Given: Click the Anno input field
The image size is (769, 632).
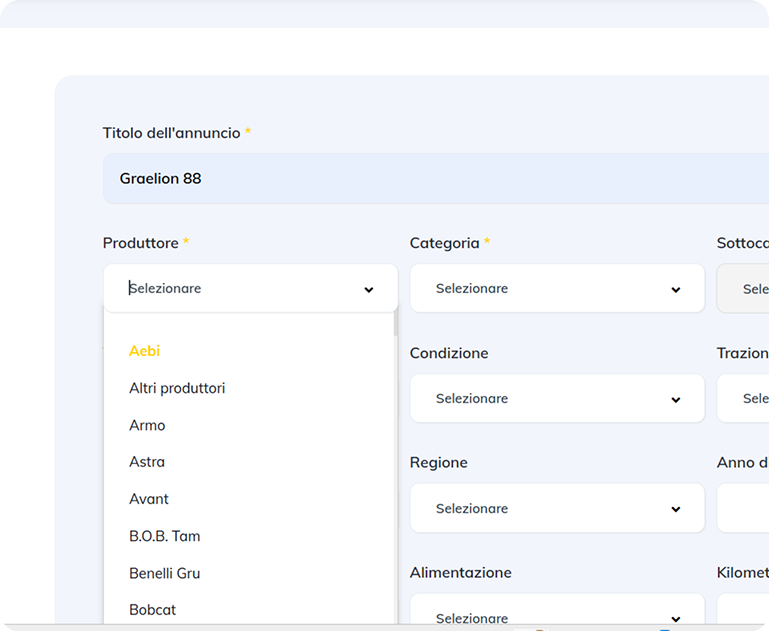Looking at the screenshot, I should pos(743,508).
